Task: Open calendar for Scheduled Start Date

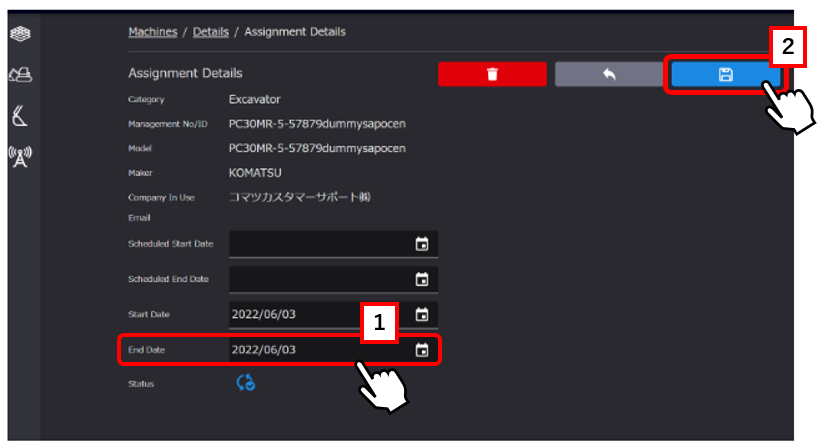Action: (422, 244)
